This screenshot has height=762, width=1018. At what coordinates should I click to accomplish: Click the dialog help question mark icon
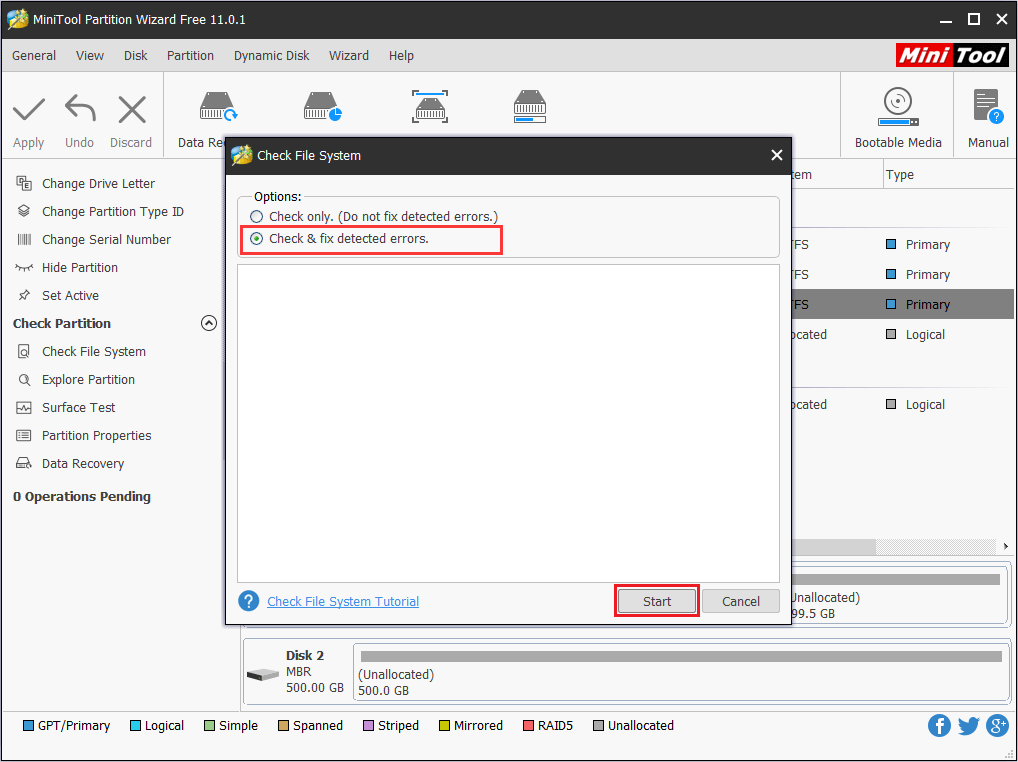[249, 601]
